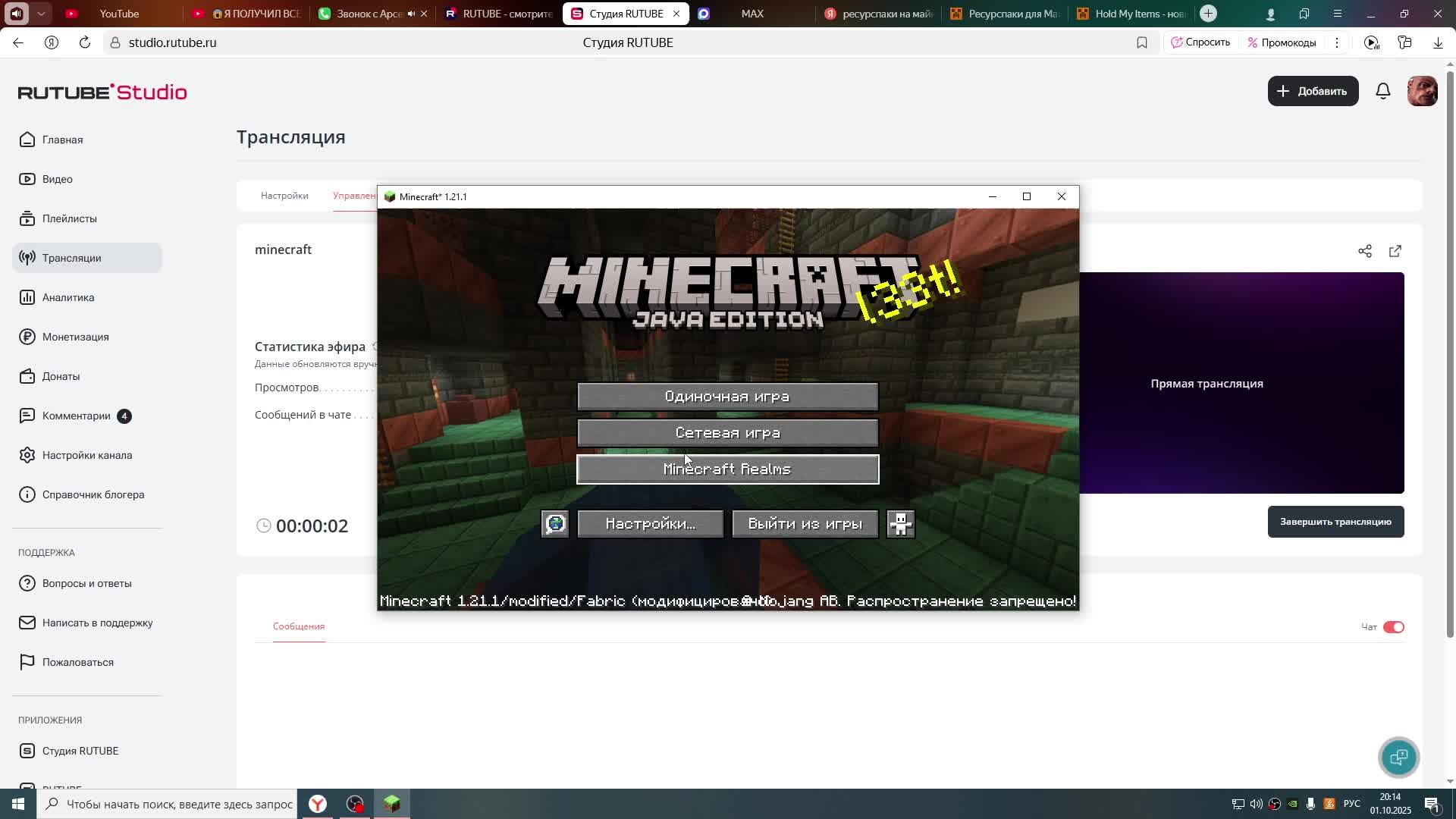Open Minecraft accessibility settings icon

point(901,524)
